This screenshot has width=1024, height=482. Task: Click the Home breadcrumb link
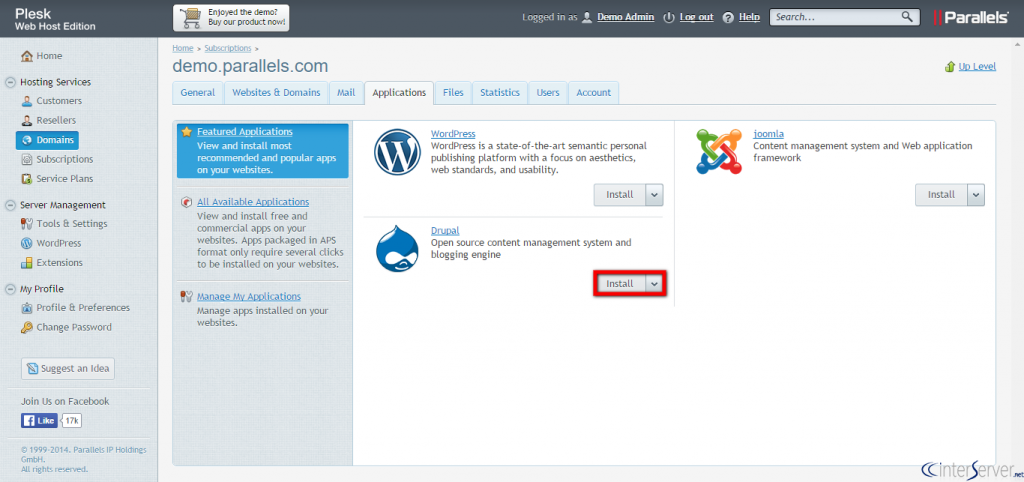183,48
